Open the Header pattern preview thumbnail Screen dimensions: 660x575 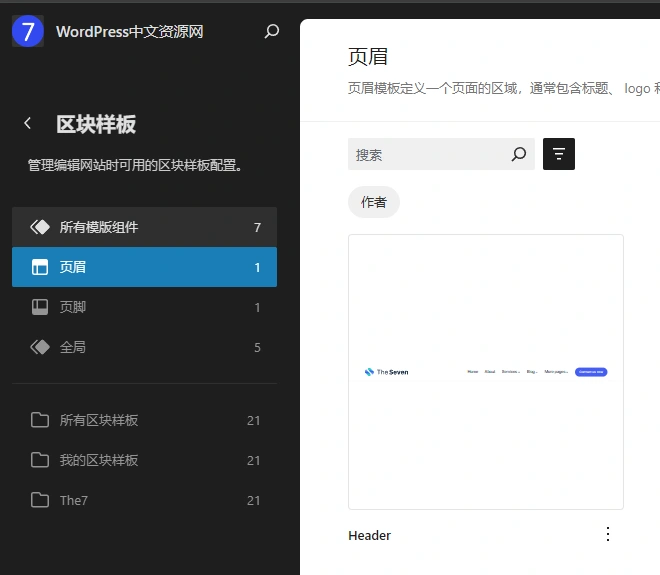(x=486, y=372)
